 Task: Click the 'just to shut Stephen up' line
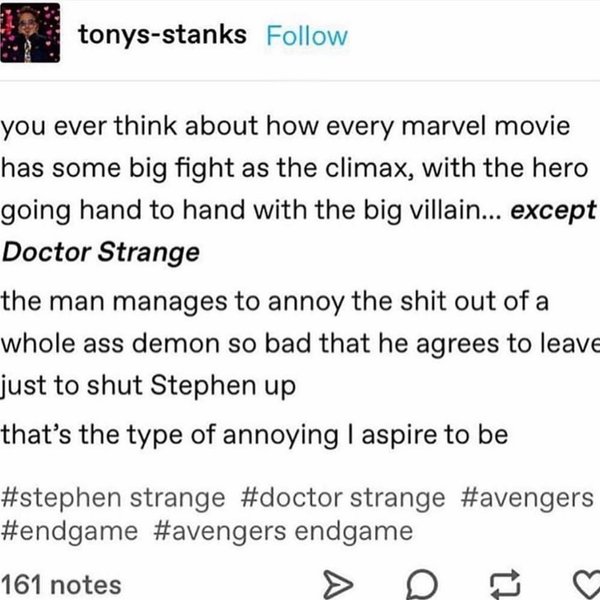coord(148,385)
